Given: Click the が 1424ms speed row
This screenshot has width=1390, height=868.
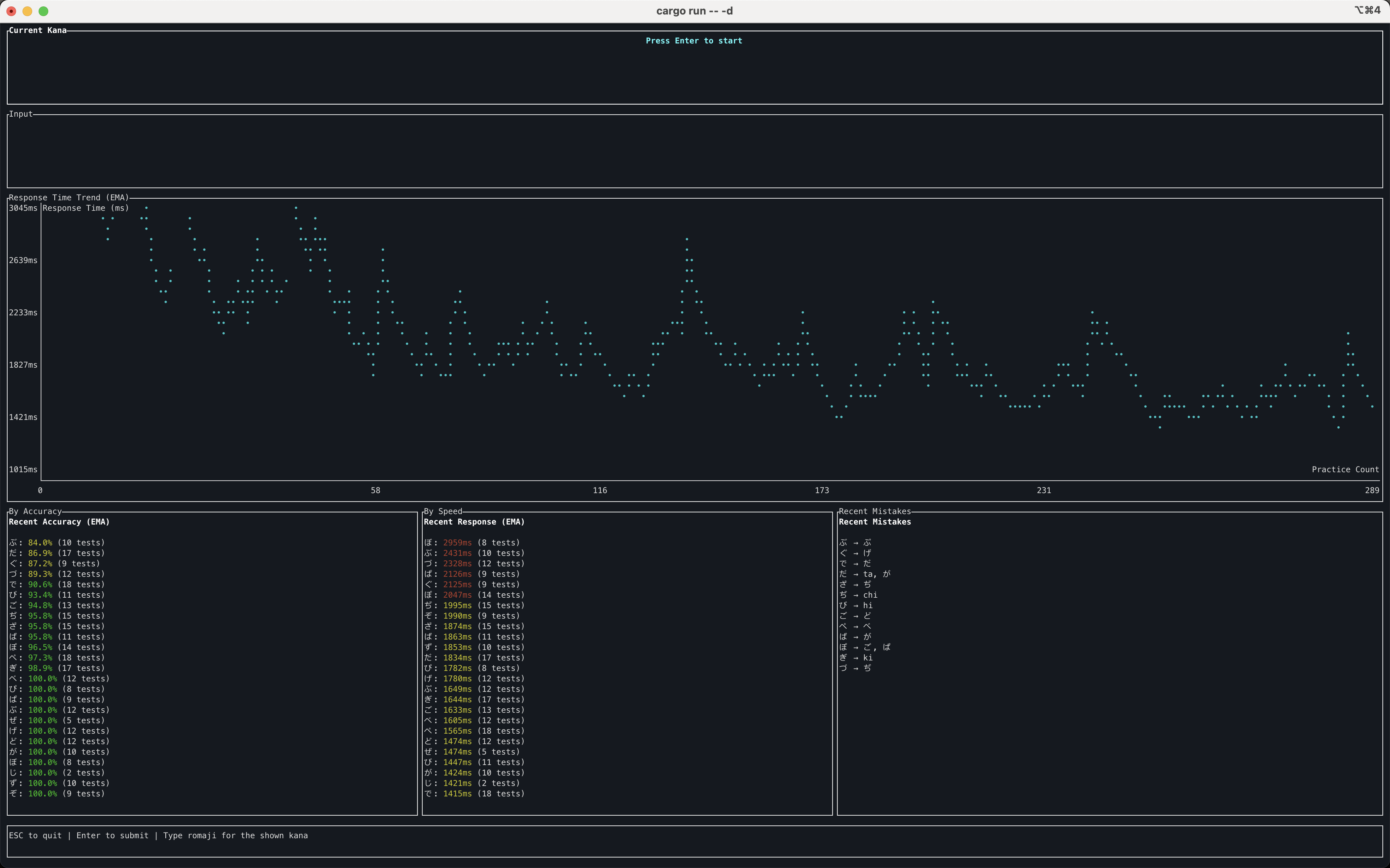Looking at the screenshot, I should pos(474,773).
